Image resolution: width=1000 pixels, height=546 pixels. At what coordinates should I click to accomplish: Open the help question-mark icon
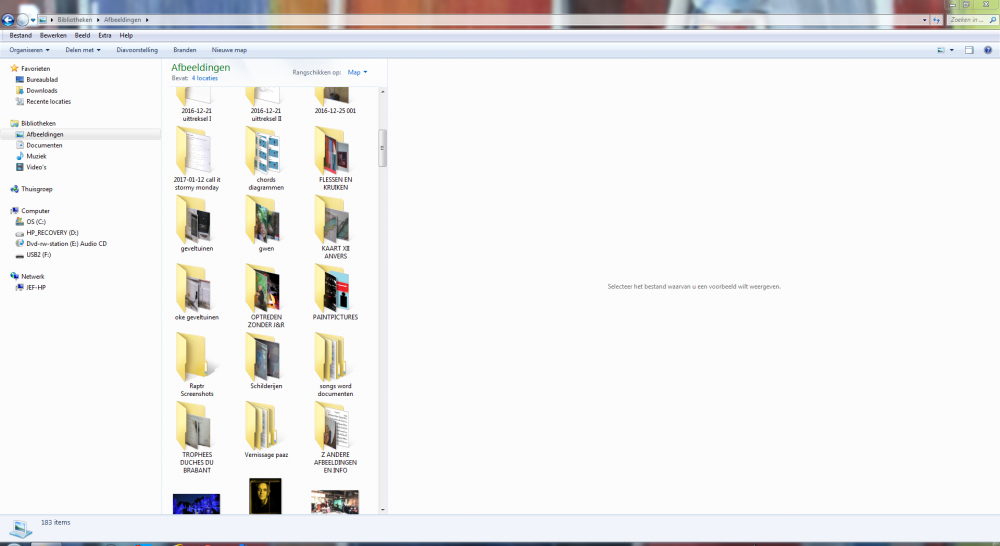click(x=987, y=50)
